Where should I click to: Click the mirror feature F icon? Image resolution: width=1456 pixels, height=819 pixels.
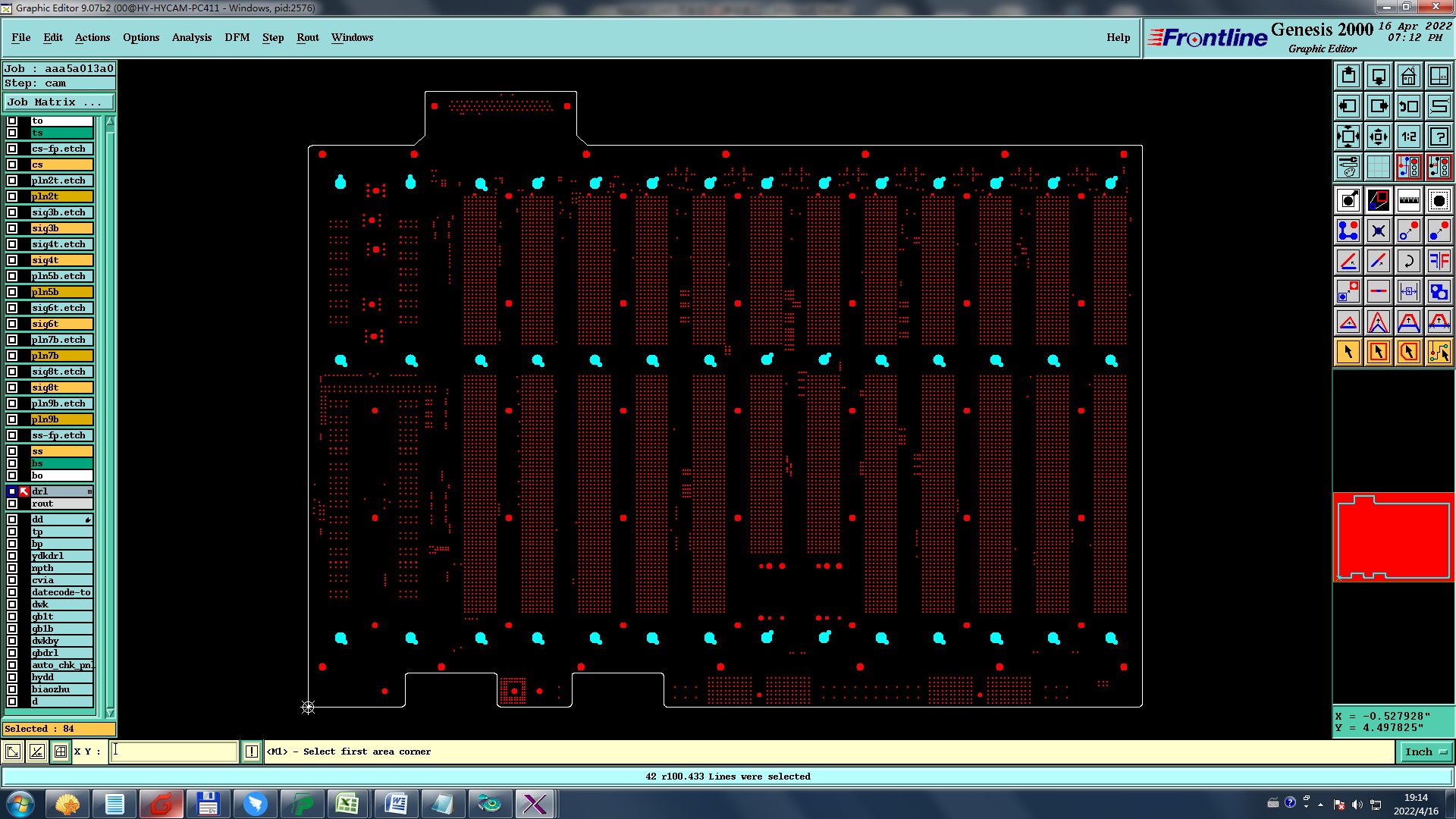[x=1439, y=261]
